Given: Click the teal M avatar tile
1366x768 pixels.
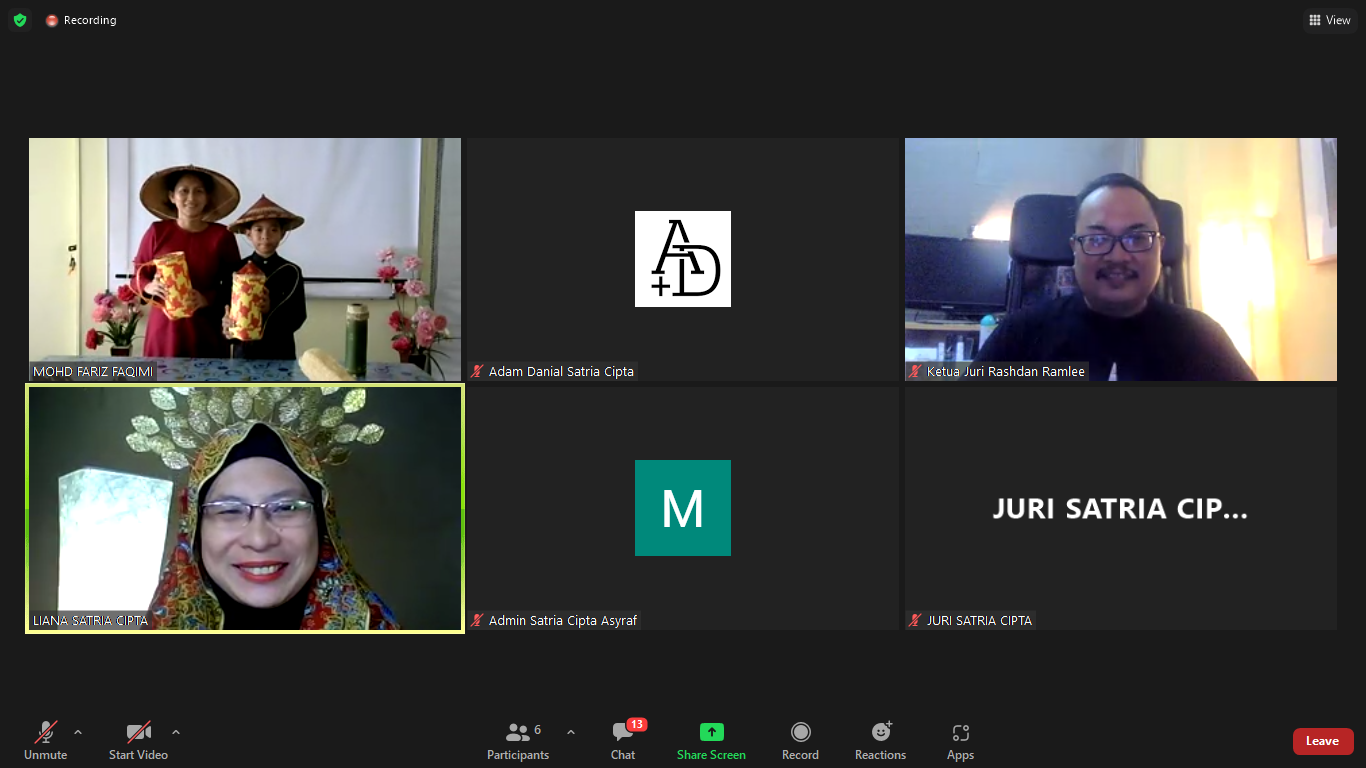Looking at the screenshot, I should 683,508.
